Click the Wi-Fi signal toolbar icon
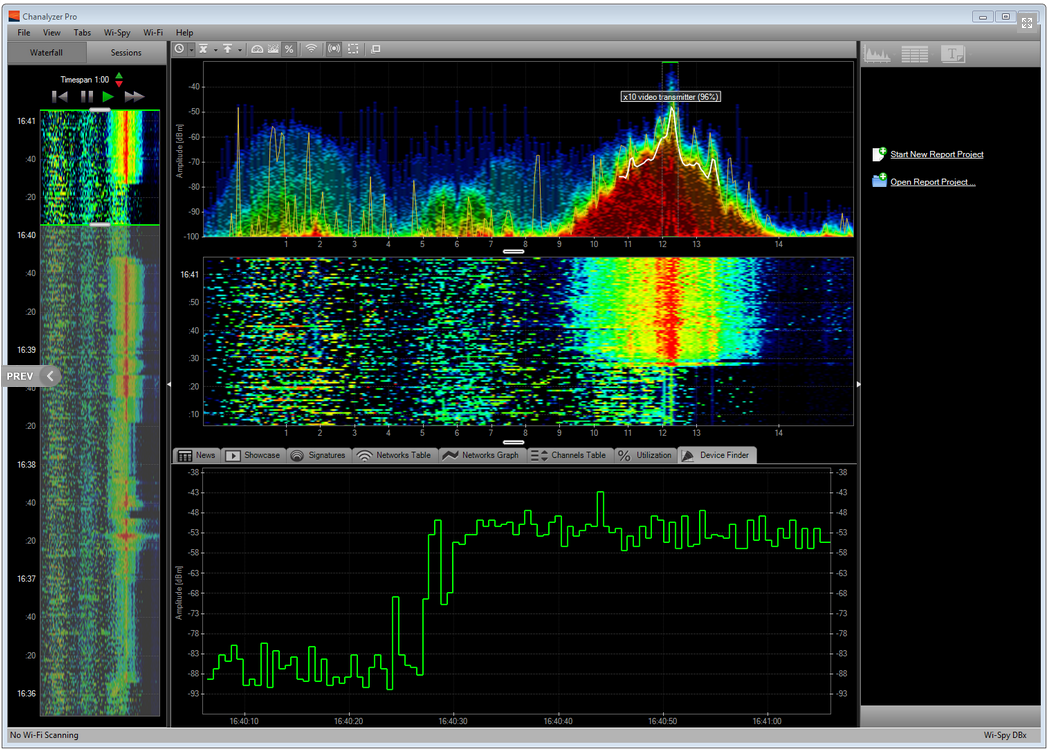This screenshot has height=751, width=1047. pyautogui.click(x=312, y=48)
